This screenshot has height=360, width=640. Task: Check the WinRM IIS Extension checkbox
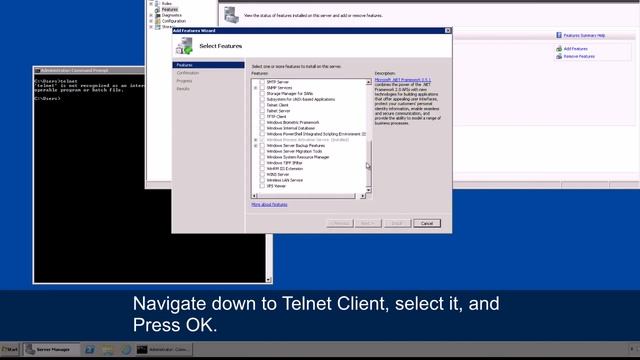pos(262,169)
